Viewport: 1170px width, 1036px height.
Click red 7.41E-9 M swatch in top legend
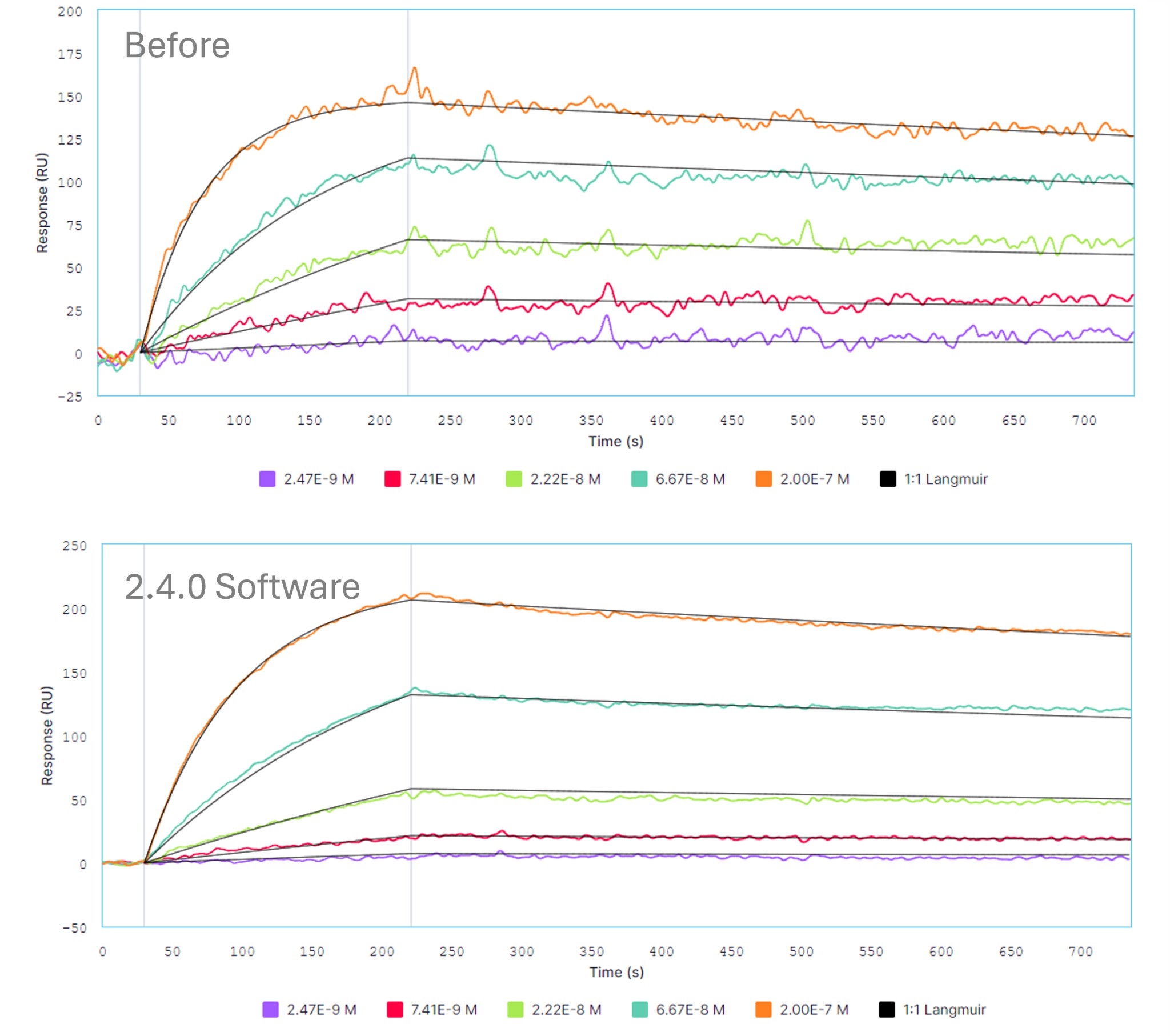(x=392, y=479)
